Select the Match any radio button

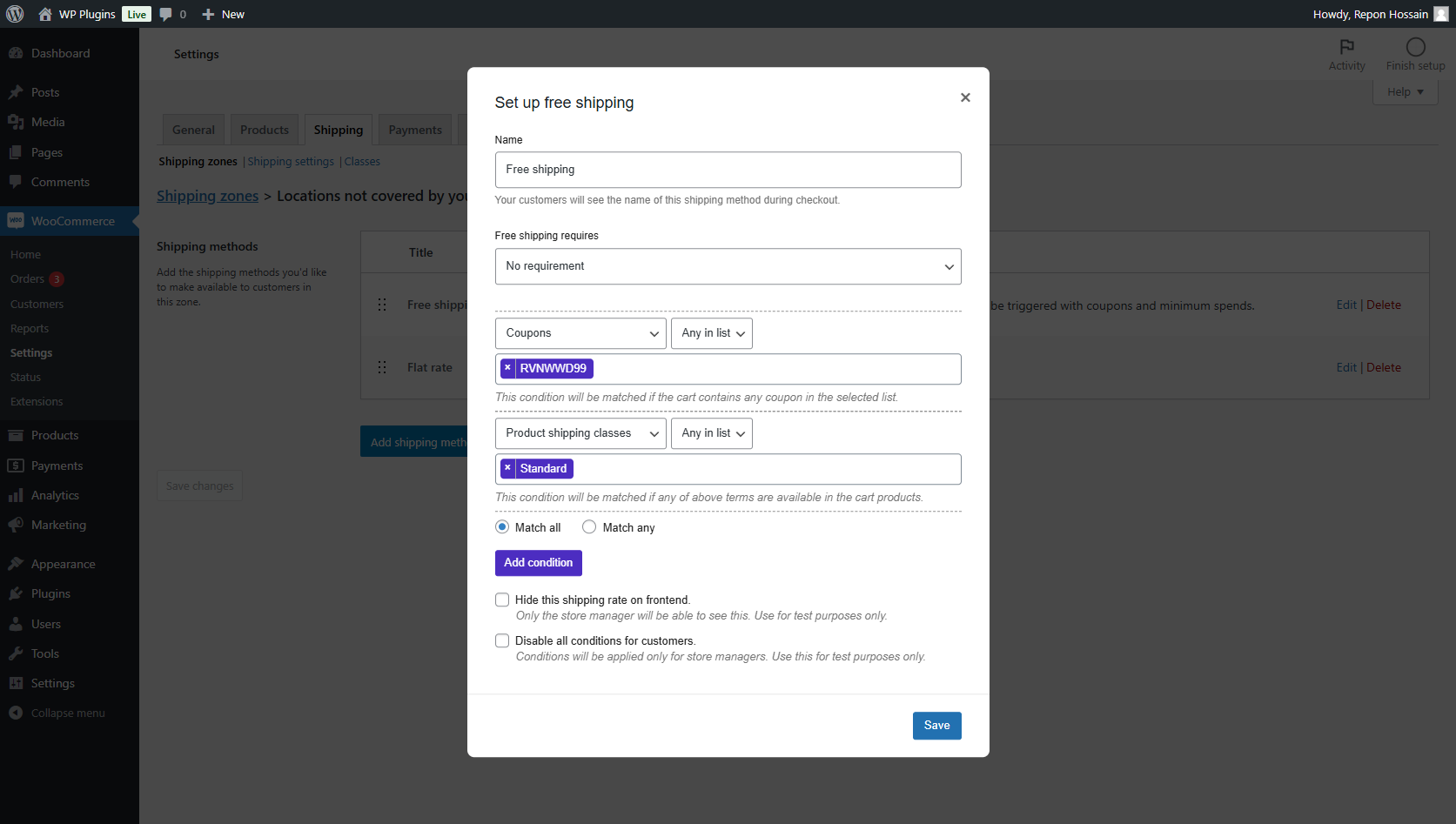coord(589,527)
